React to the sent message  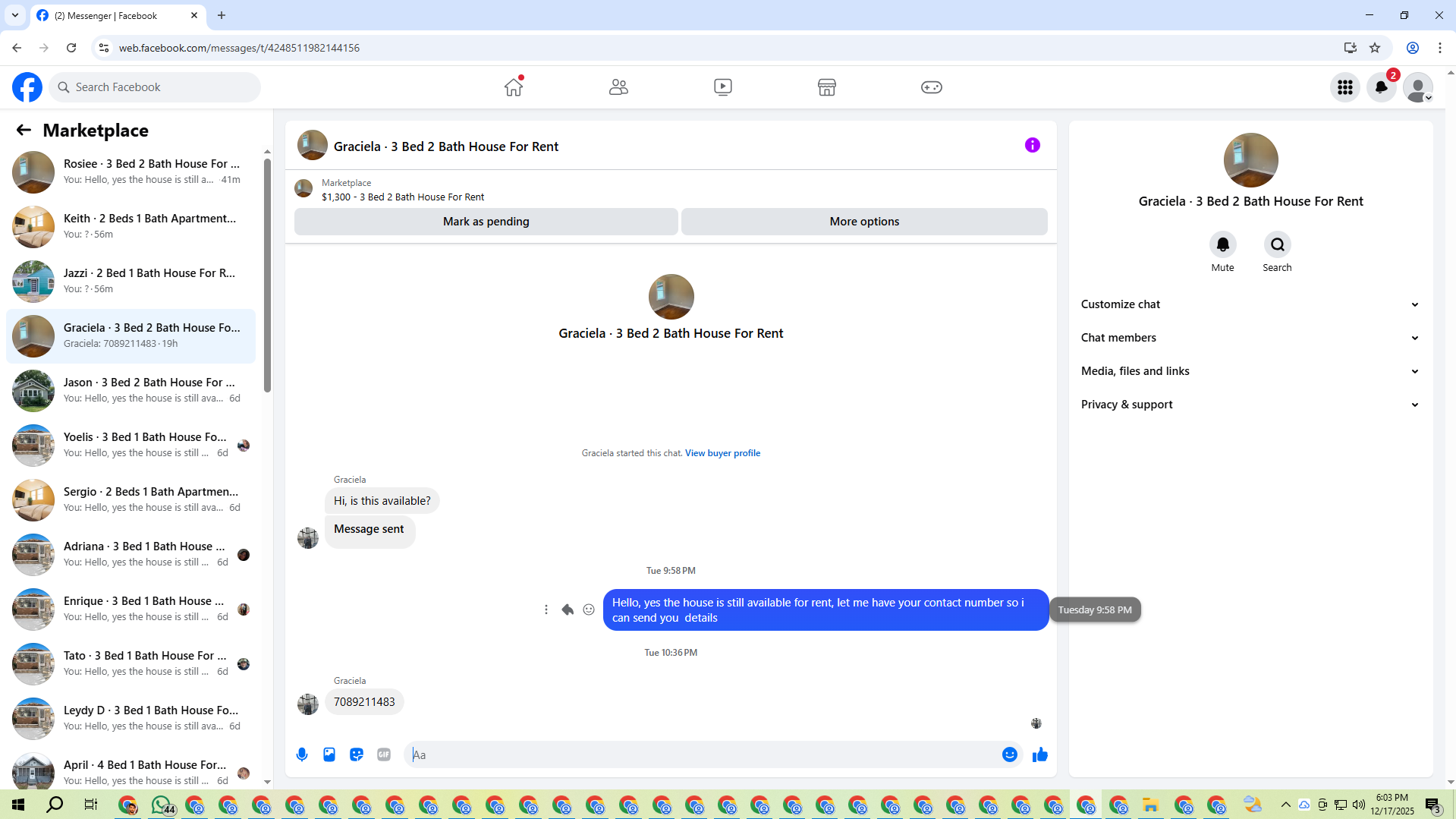pos(589,610)
